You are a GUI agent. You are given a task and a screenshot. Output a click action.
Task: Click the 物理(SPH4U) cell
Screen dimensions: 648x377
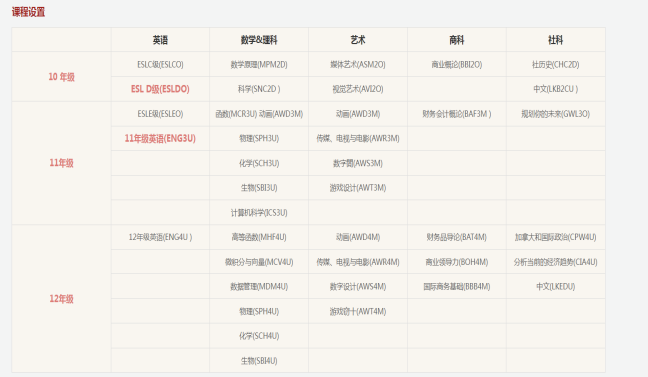pos(259,311)
